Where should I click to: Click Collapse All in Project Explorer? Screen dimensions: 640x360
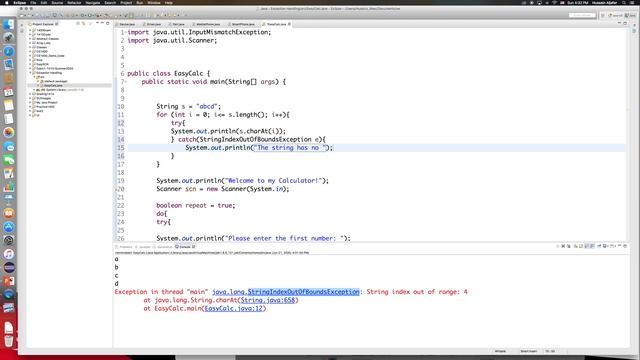pos(78,24)
